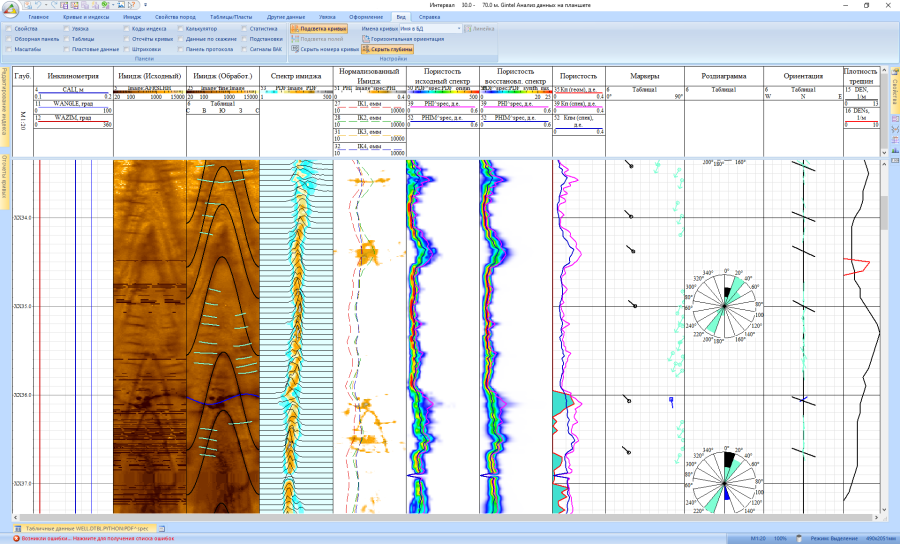Click the histogram icon in right sidebar
The height and width of the screenshot is (544, 900).
(895, 150)
